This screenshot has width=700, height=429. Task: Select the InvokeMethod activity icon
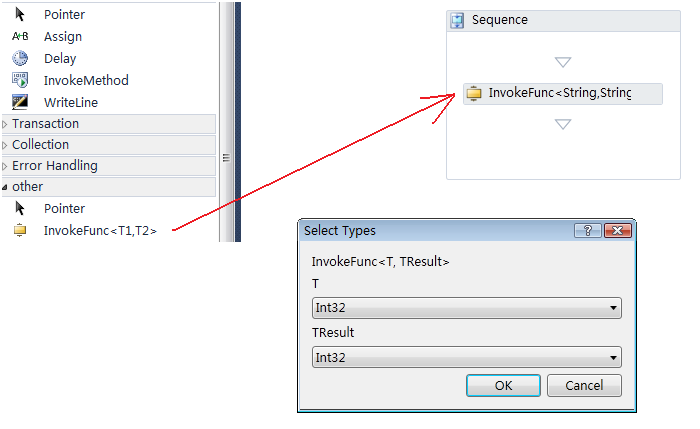click(20, 80)
